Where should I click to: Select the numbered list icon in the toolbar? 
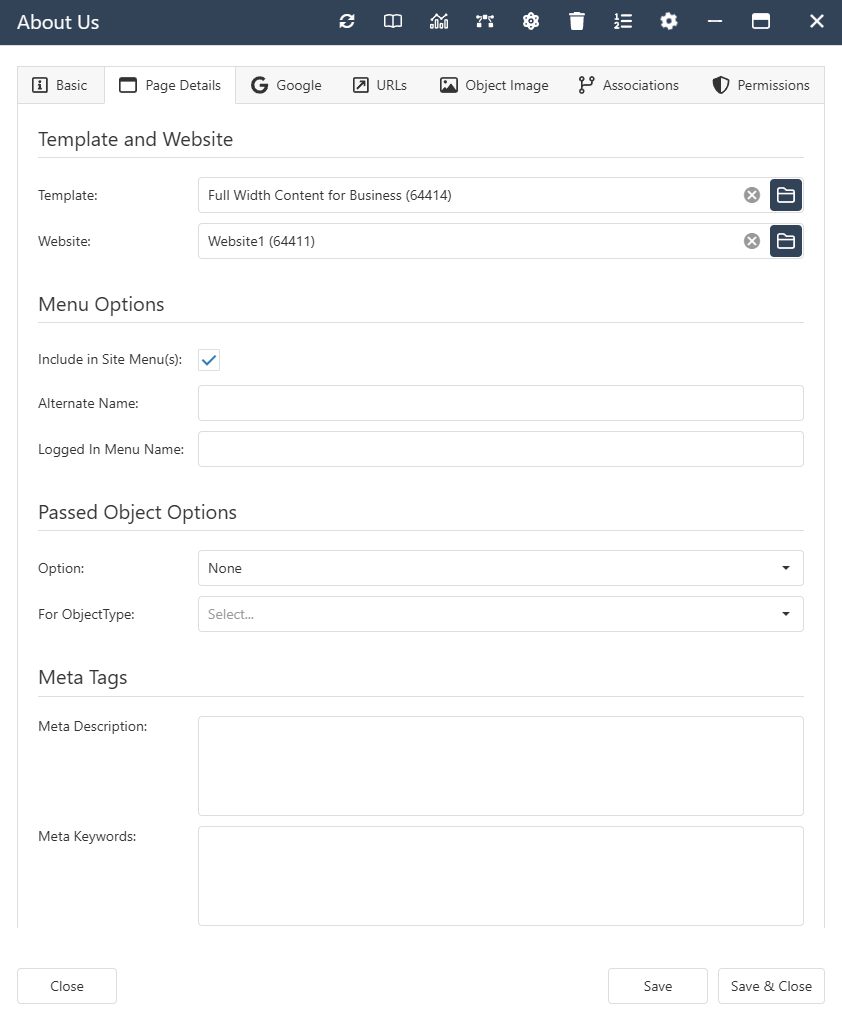[622, 21]
